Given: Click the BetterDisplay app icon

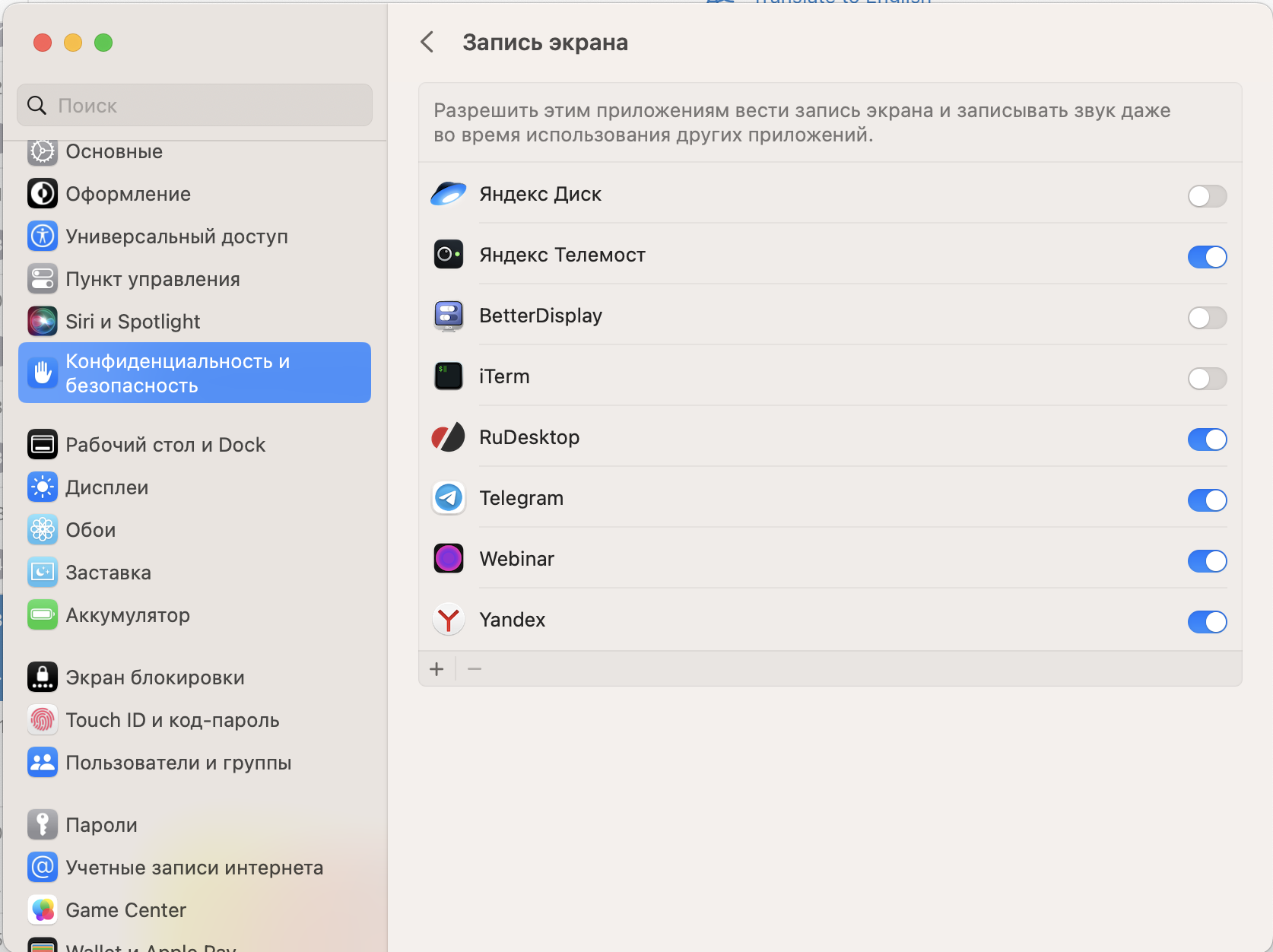Looking at the screenshot, I should pyautogui.click(x=449, y=316).
